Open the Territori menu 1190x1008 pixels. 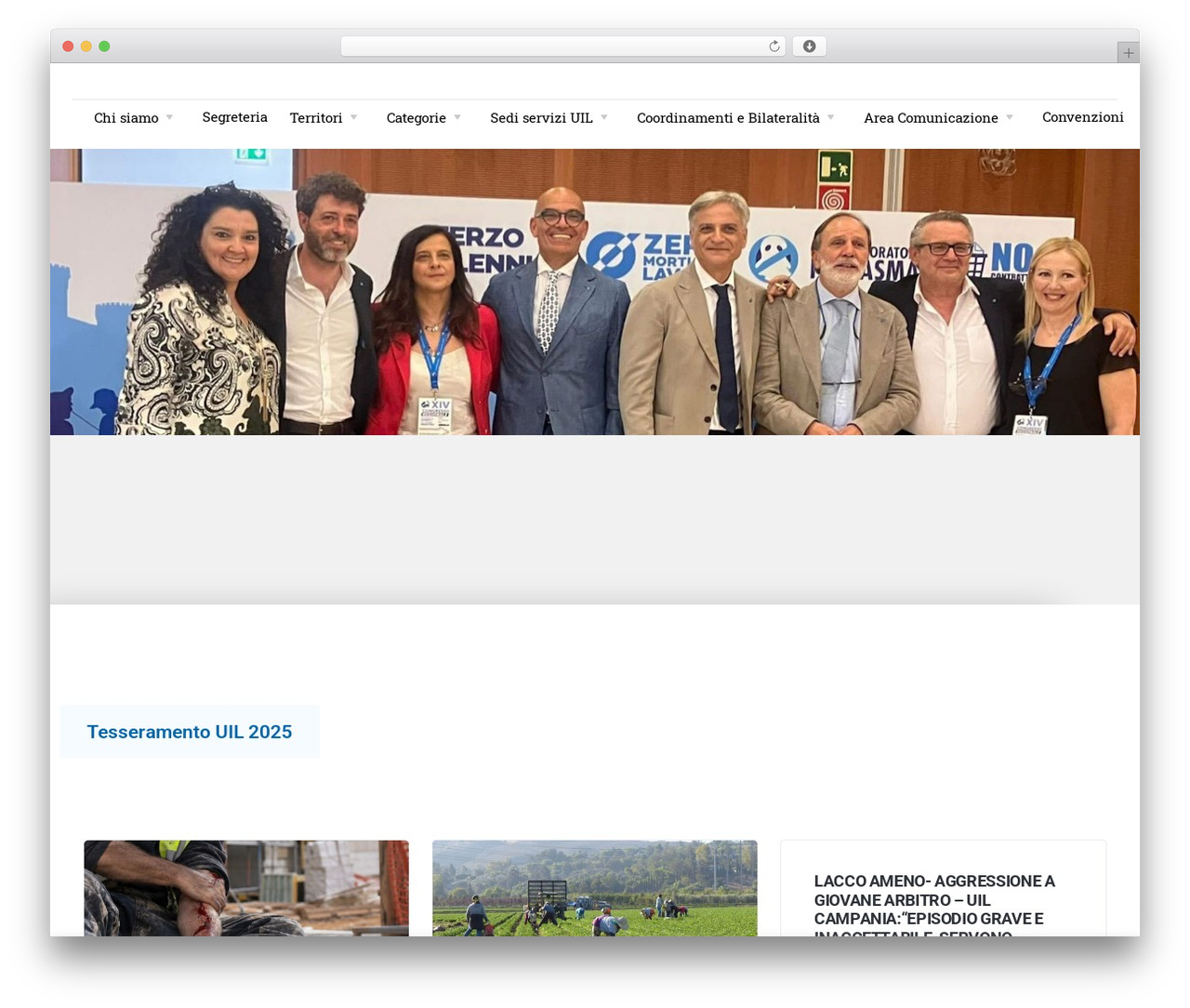(x=316, y=118)
